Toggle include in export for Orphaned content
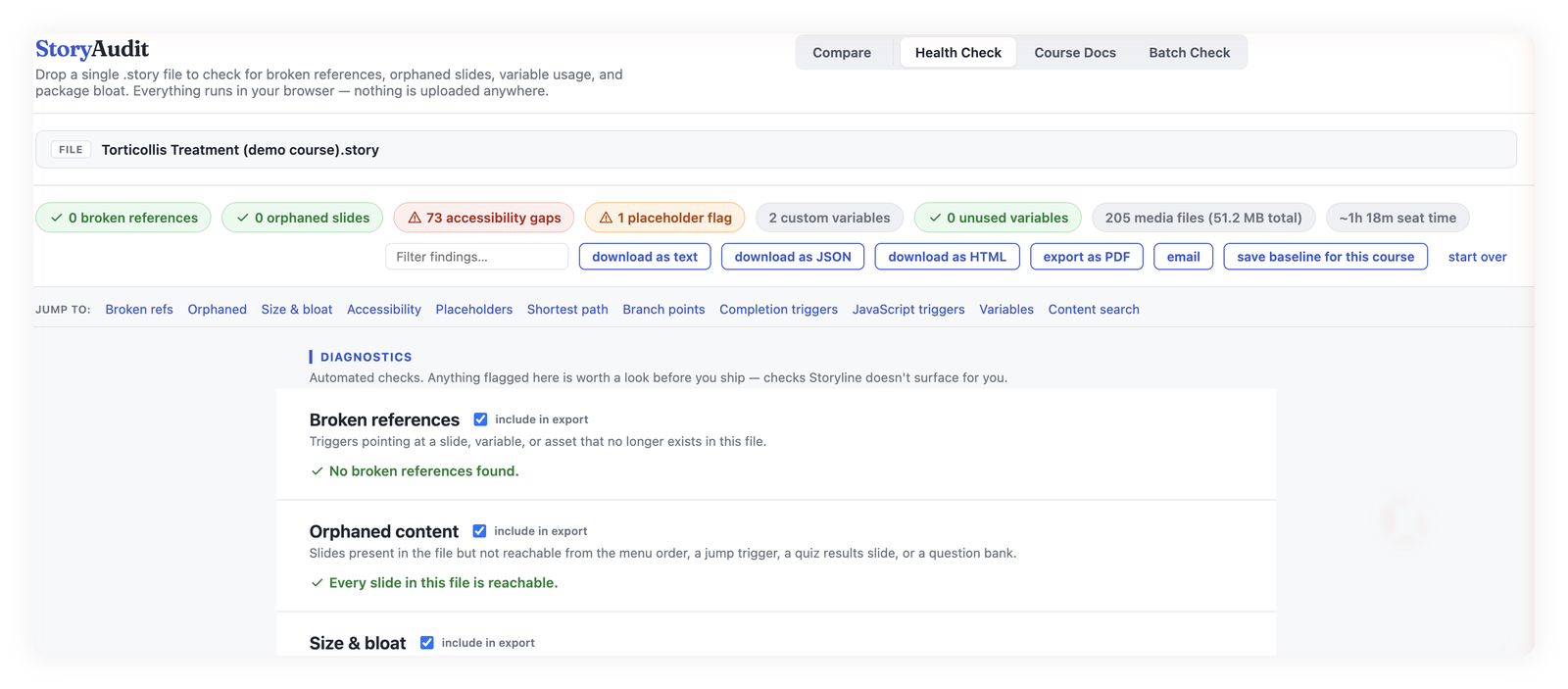Viewport: 1568px width, 689px height. point(479,531)
